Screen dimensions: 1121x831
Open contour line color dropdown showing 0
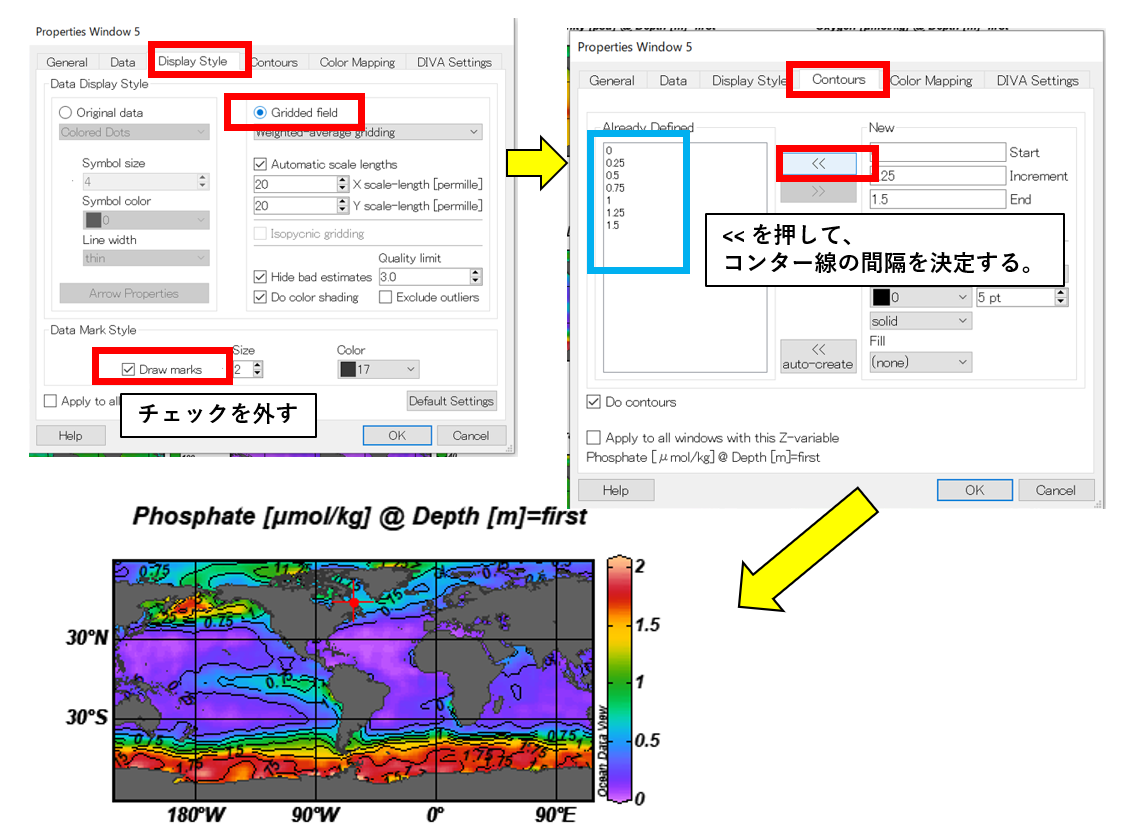[921, 298]
